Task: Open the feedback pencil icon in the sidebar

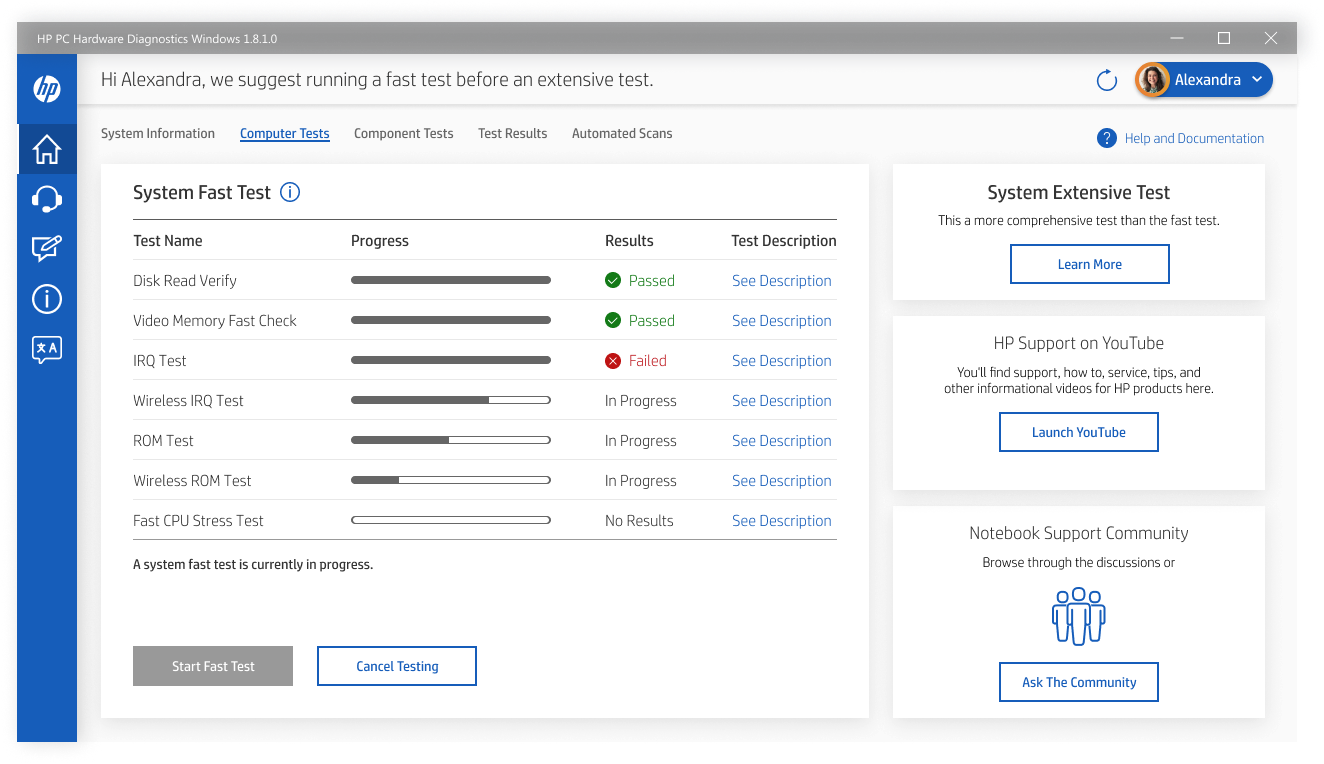Action: click(47, 249)
